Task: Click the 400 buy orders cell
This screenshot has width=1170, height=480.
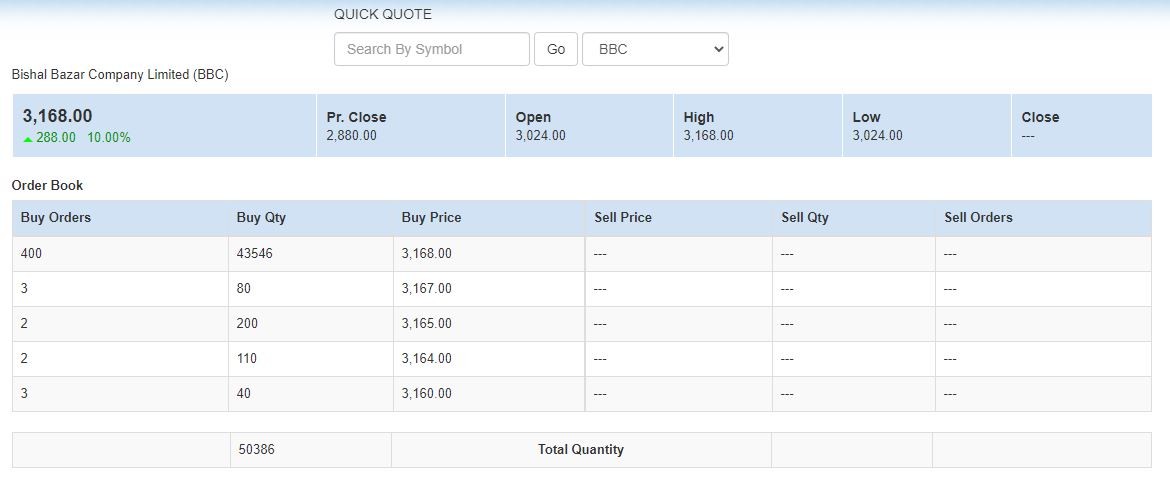Action: 120,254
